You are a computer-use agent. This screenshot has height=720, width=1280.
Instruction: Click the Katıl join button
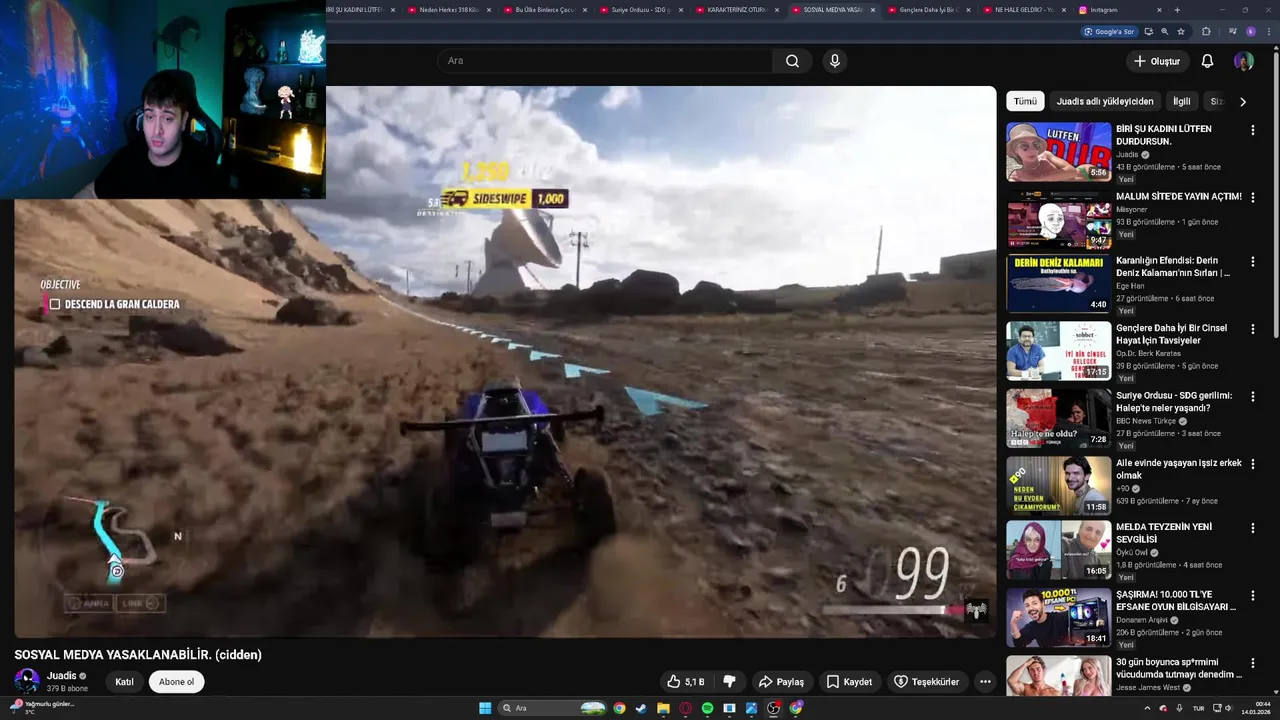point(124,682)
